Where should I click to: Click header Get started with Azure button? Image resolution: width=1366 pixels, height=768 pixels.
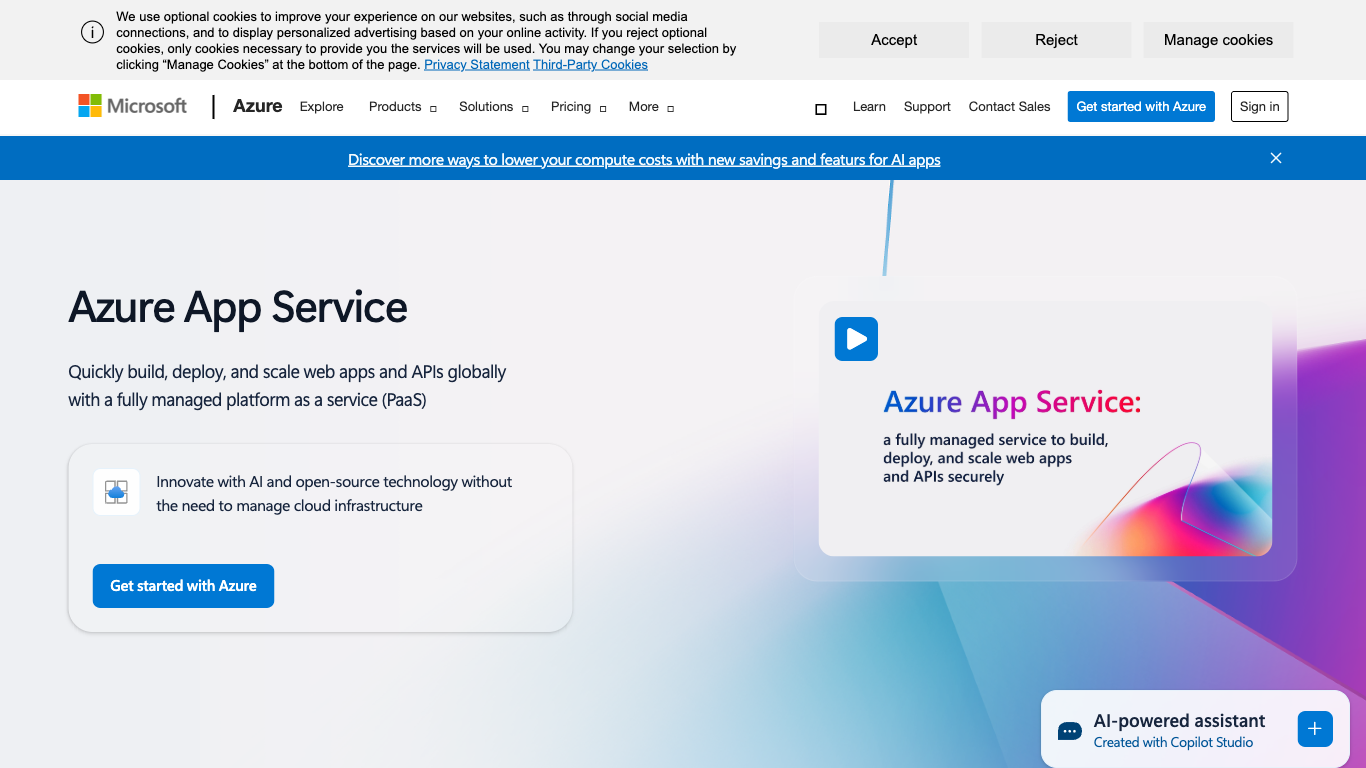pyautogui.click(x=1141, y=107)
